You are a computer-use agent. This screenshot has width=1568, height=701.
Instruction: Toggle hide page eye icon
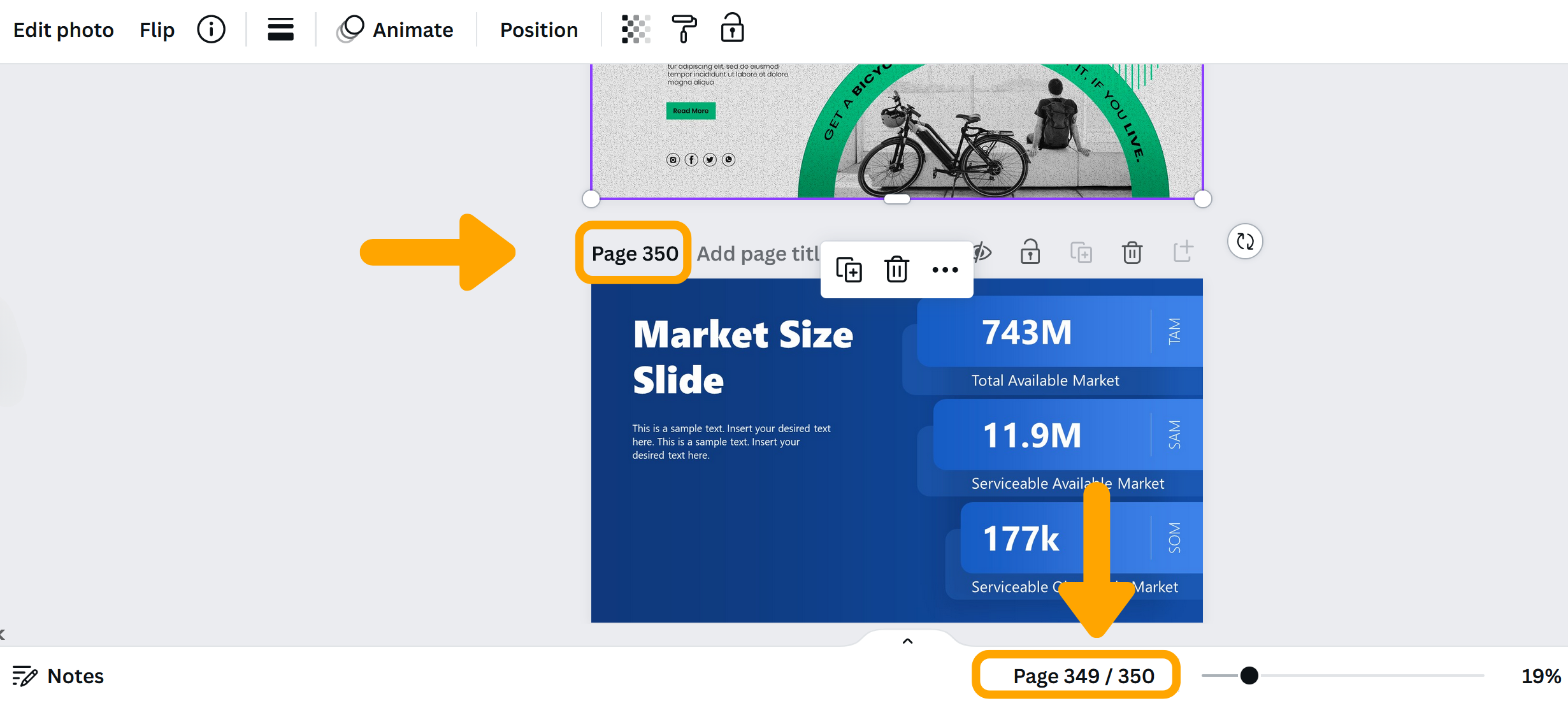[983, 252]
